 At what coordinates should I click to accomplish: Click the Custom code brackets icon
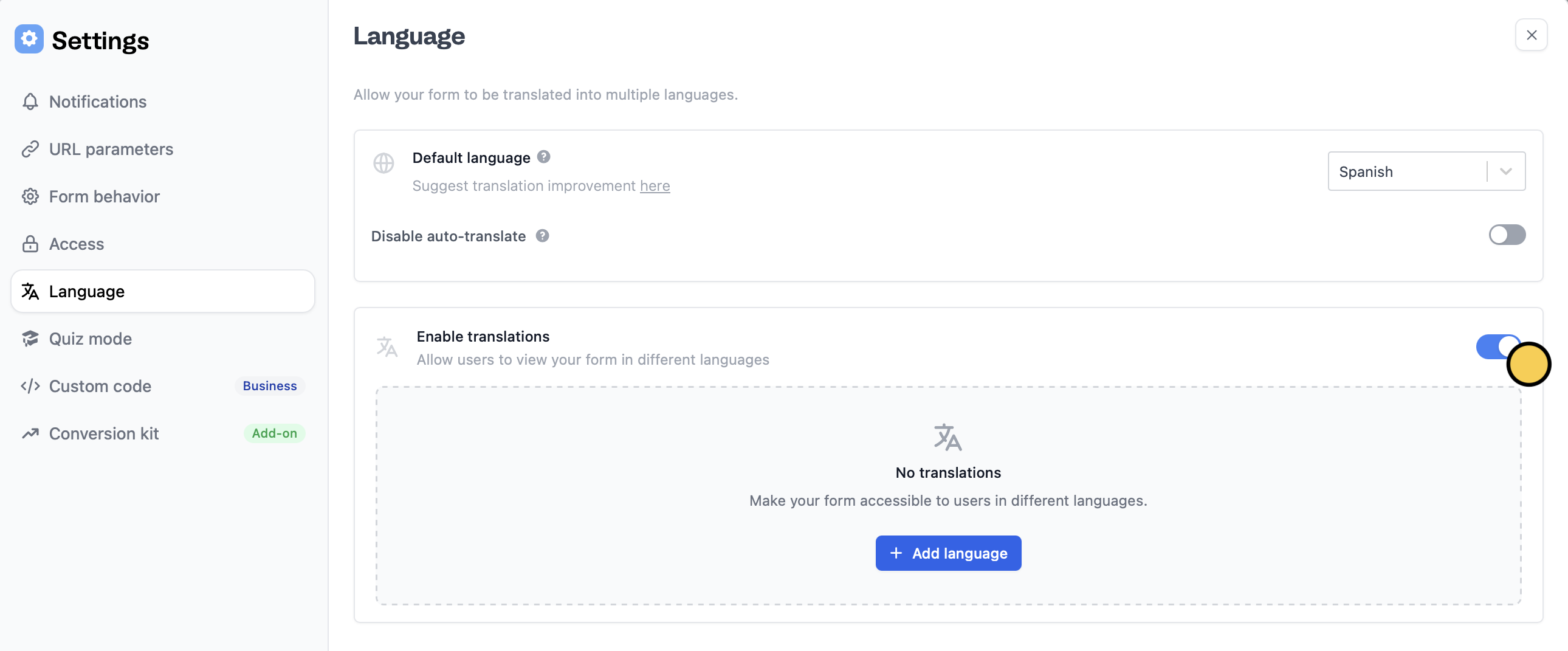click(x=30, y=386)
